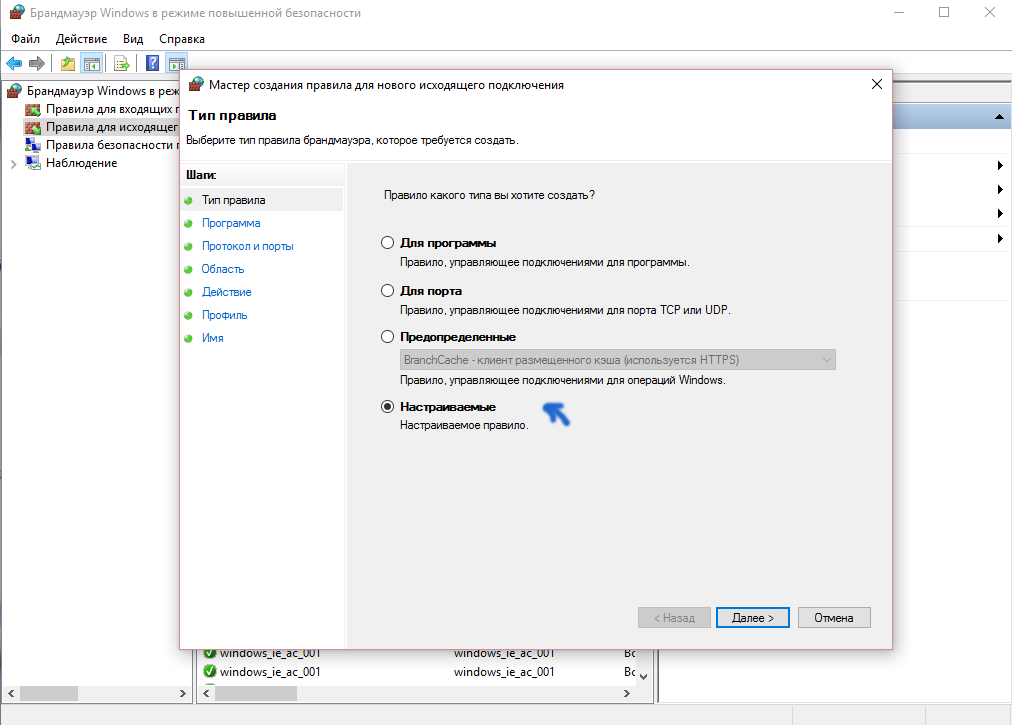1012x725 pixels.
Task: Click the < Назад button
Action: (x=674, y=617)
